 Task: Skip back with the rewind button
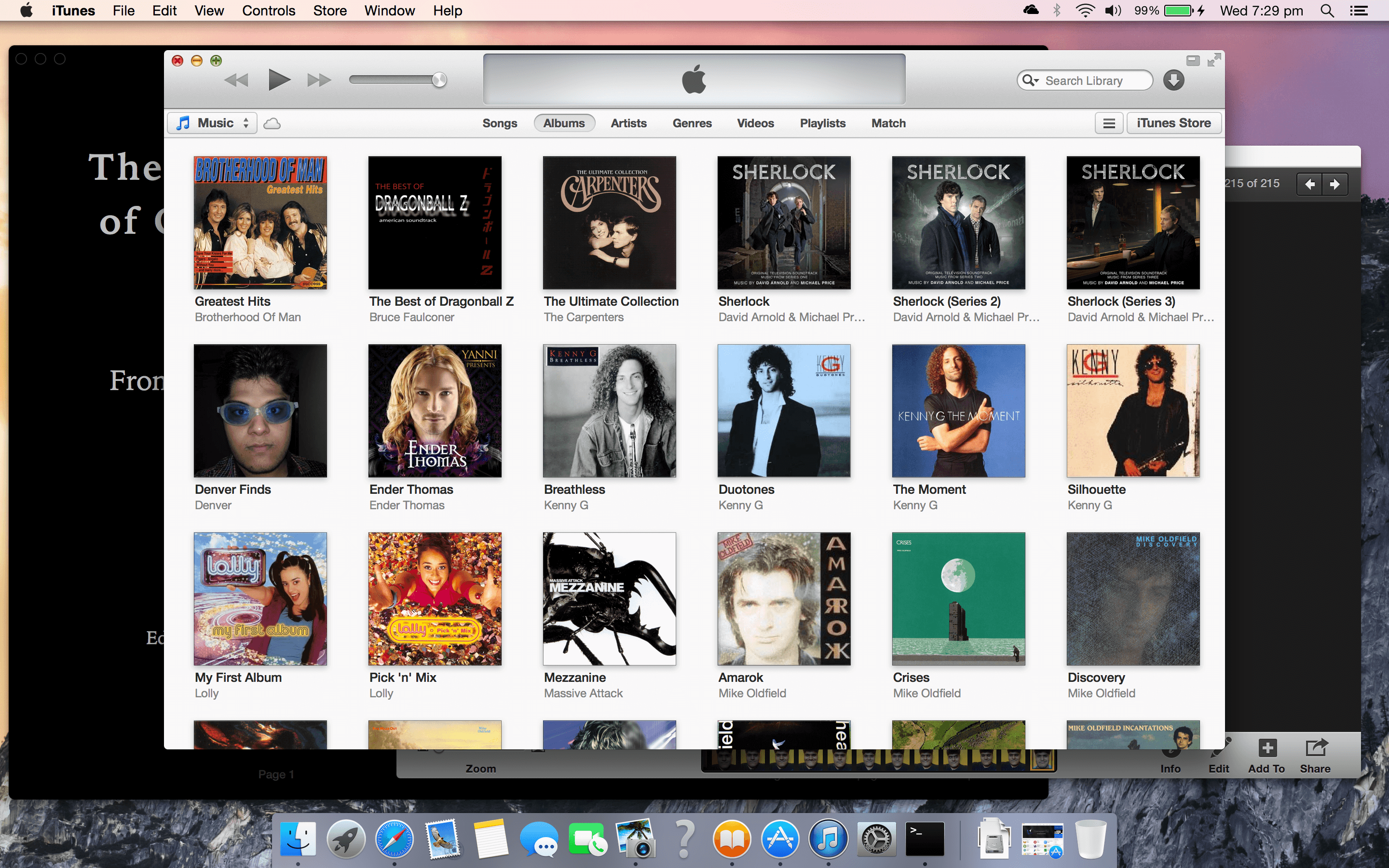236,80
